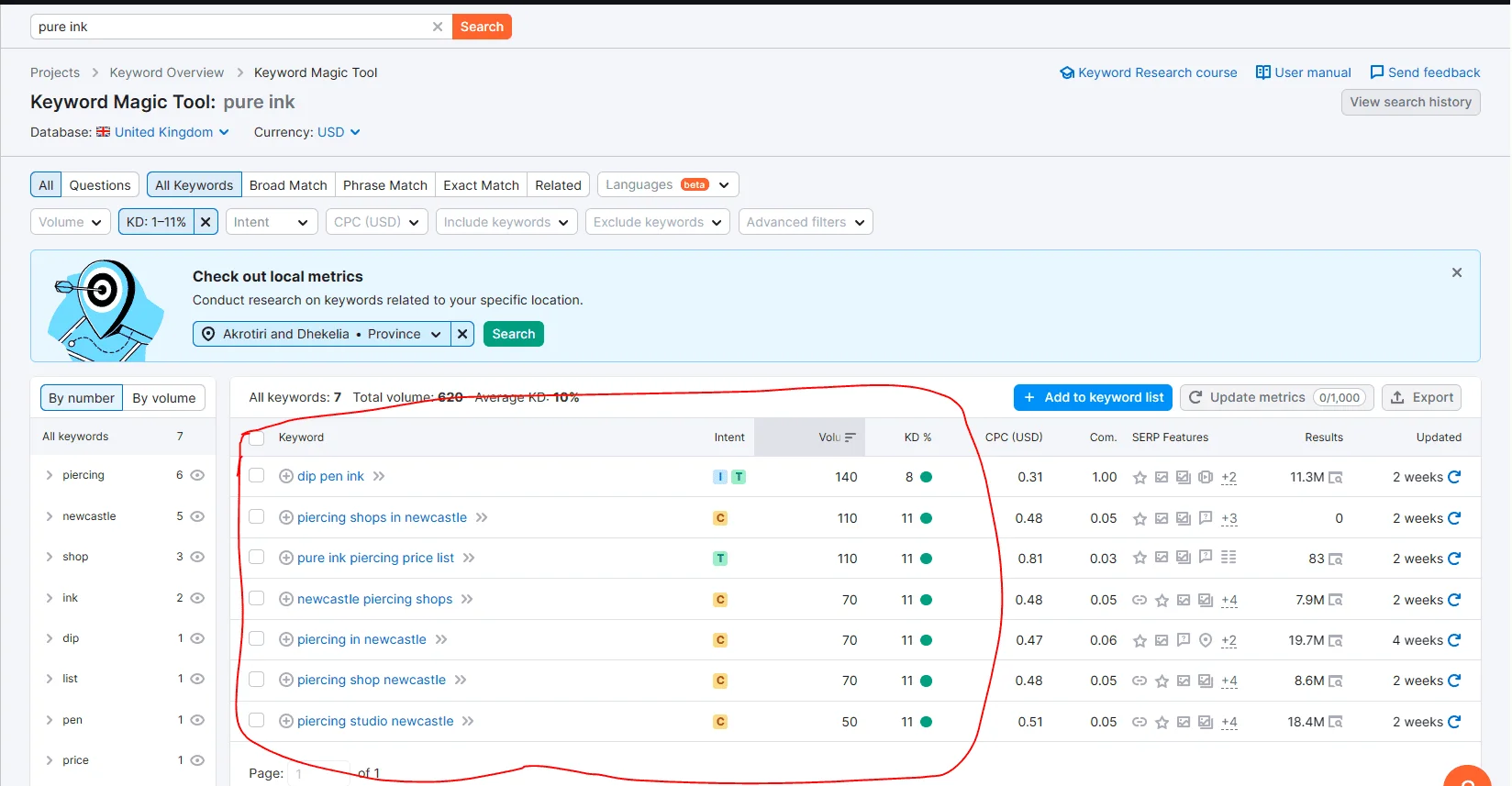Click Add to keyword list button
The width and height of the screenshot is (1512, 786).
click(x=1093, y=397)
